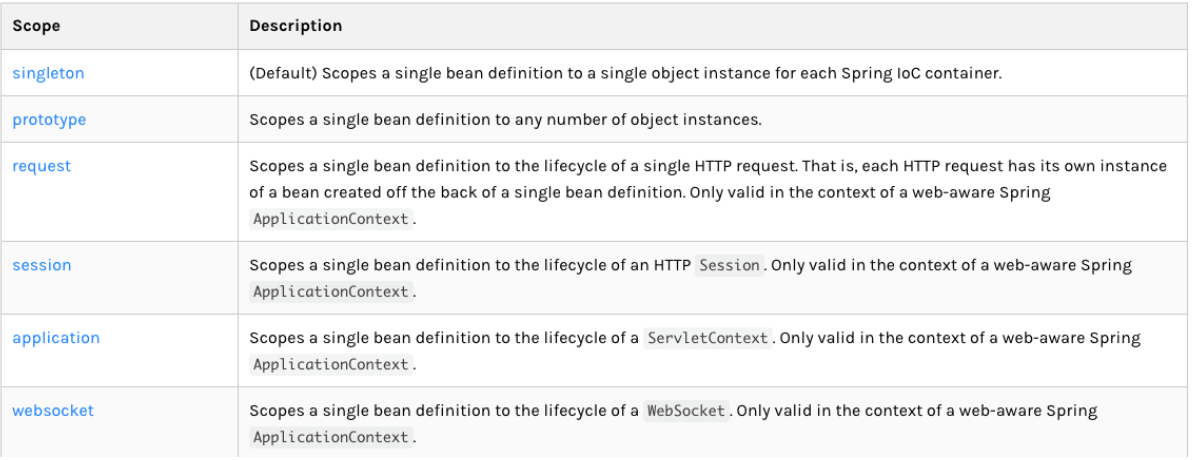Follow the request scope link
This screenshot has width=1192, height=460.
(x=41, y=166)
